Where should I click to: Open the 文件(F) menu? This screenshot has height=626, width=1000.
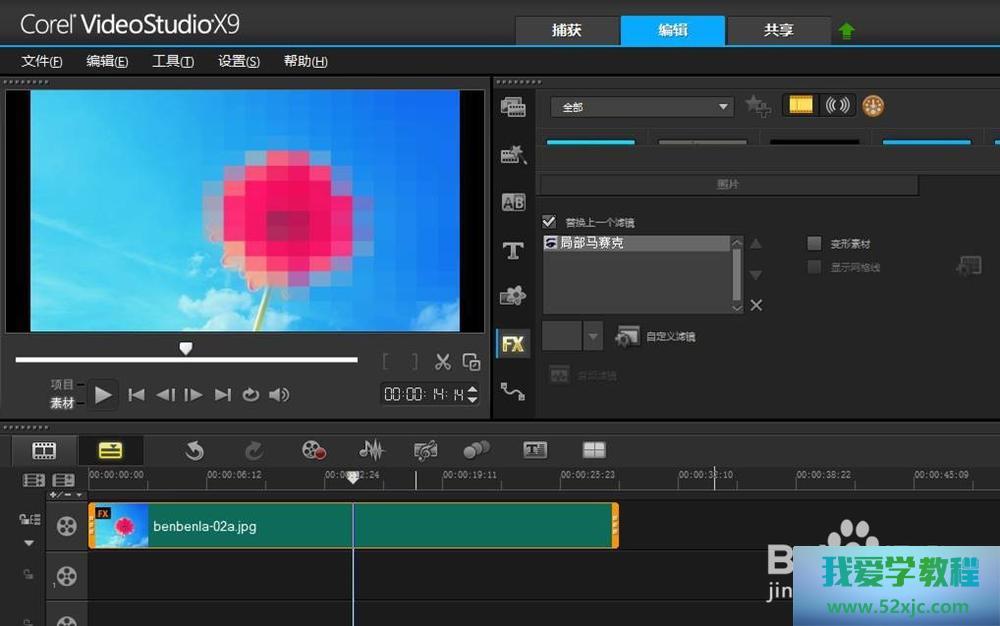(x=42, y=62)
